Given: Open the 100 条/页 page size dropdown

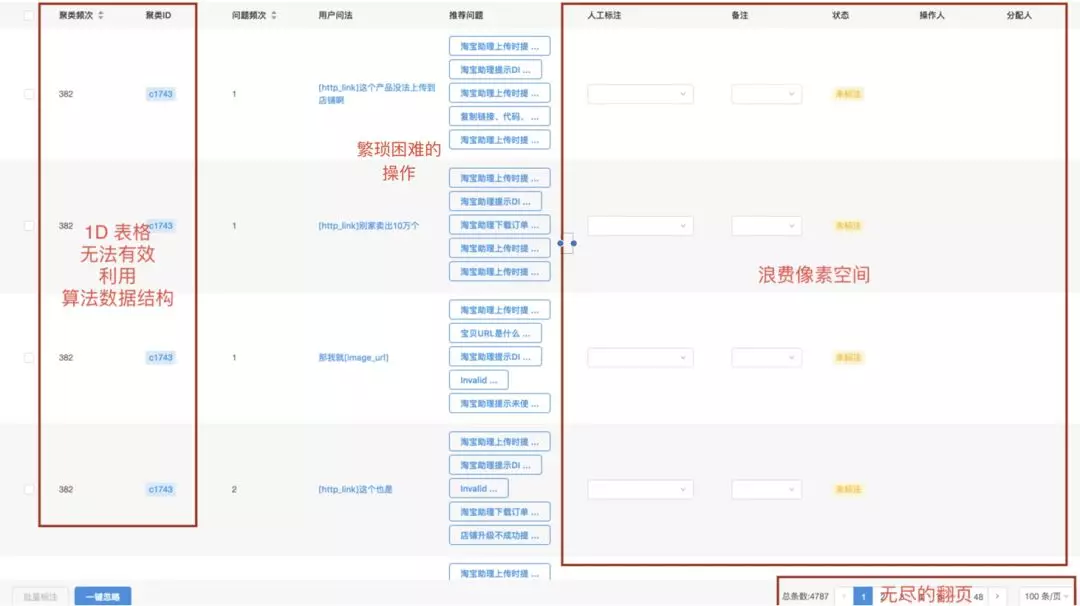Looking at the screenshot, I should [1046, 596].
